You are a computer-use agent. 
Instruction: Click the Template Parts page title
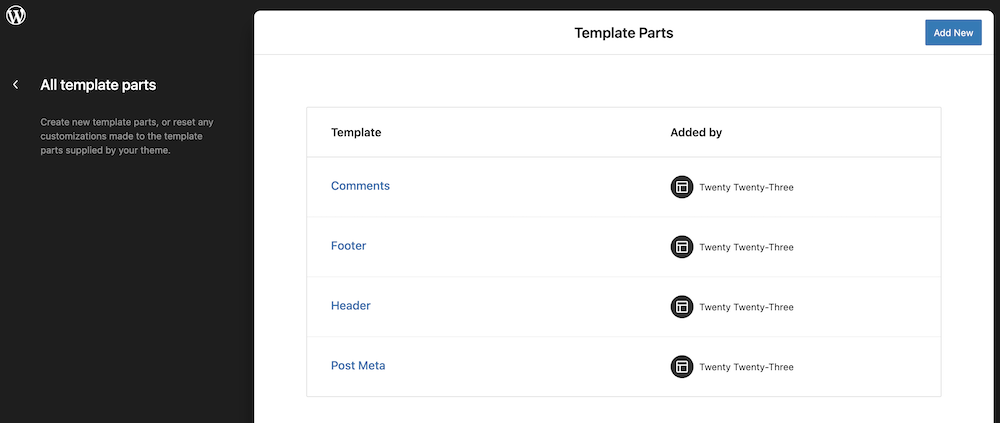(x=624, y=33)
